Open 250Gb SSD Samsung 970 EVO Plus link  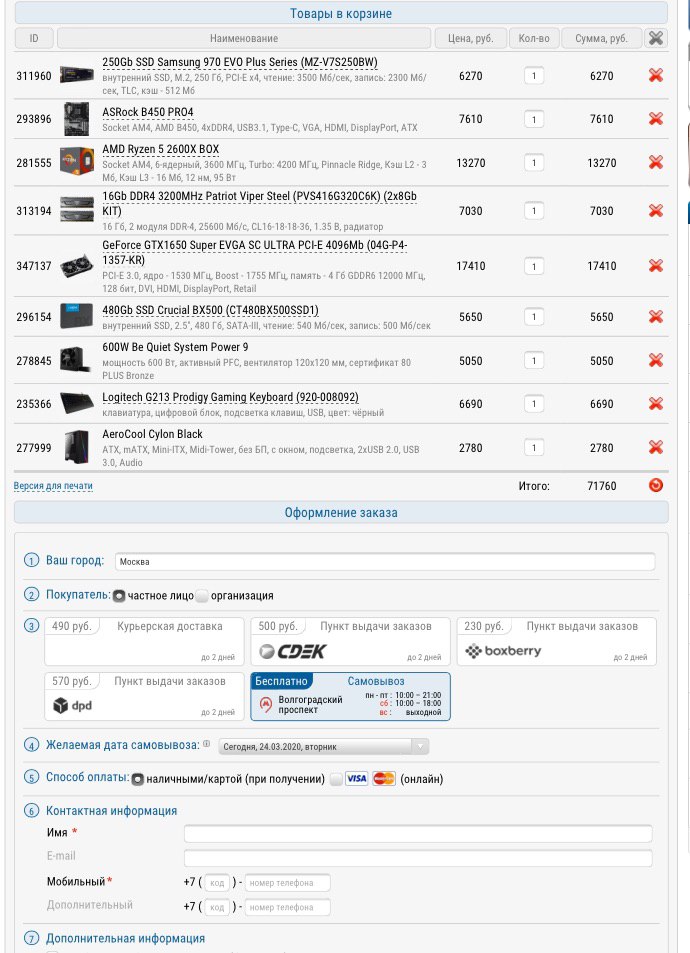(x=240, y=62)
